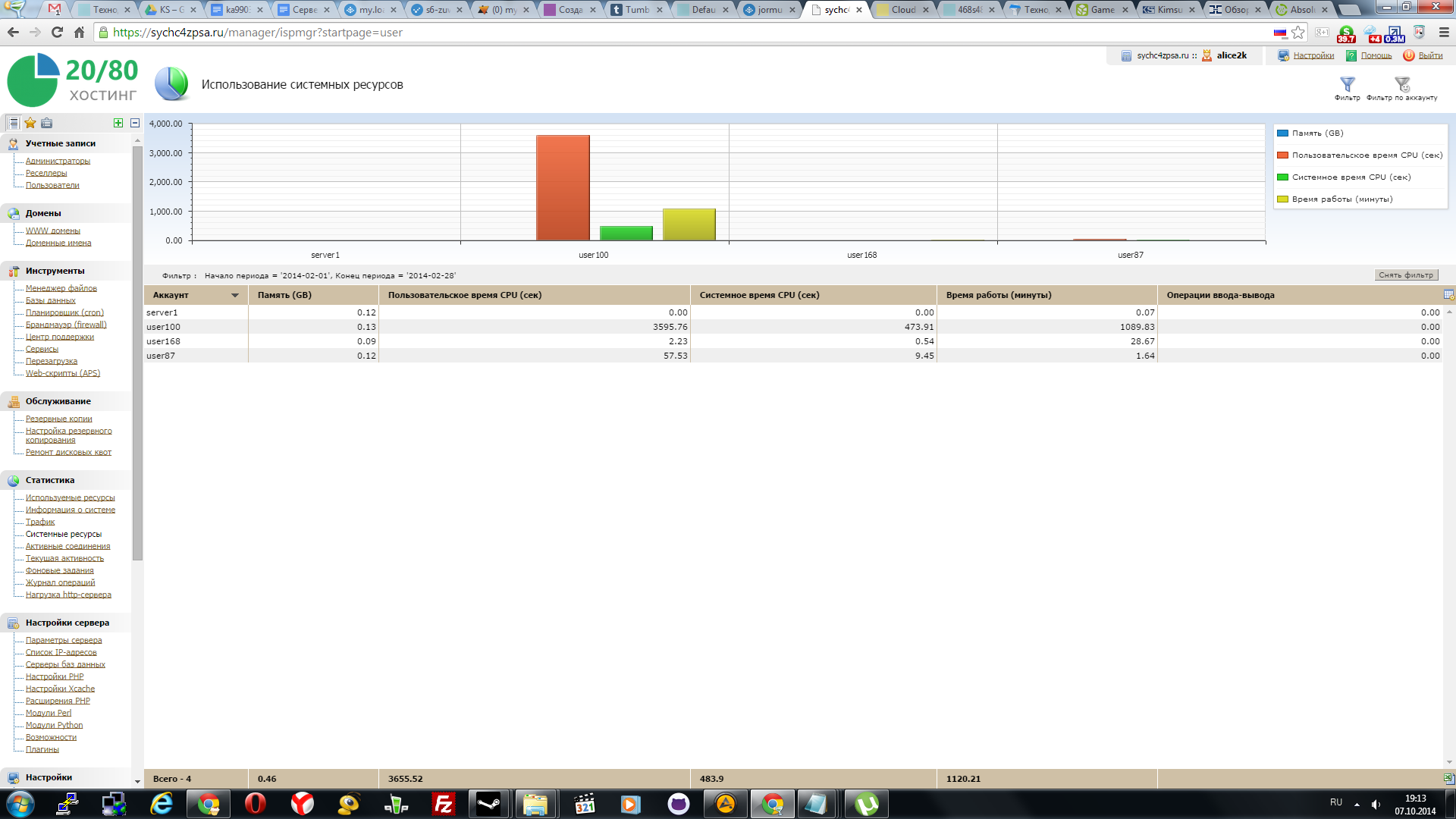This screenshot has height=819, width=1456.
Task: Click the Фильтр по аккаунту icon
Action: point(1401,84)
